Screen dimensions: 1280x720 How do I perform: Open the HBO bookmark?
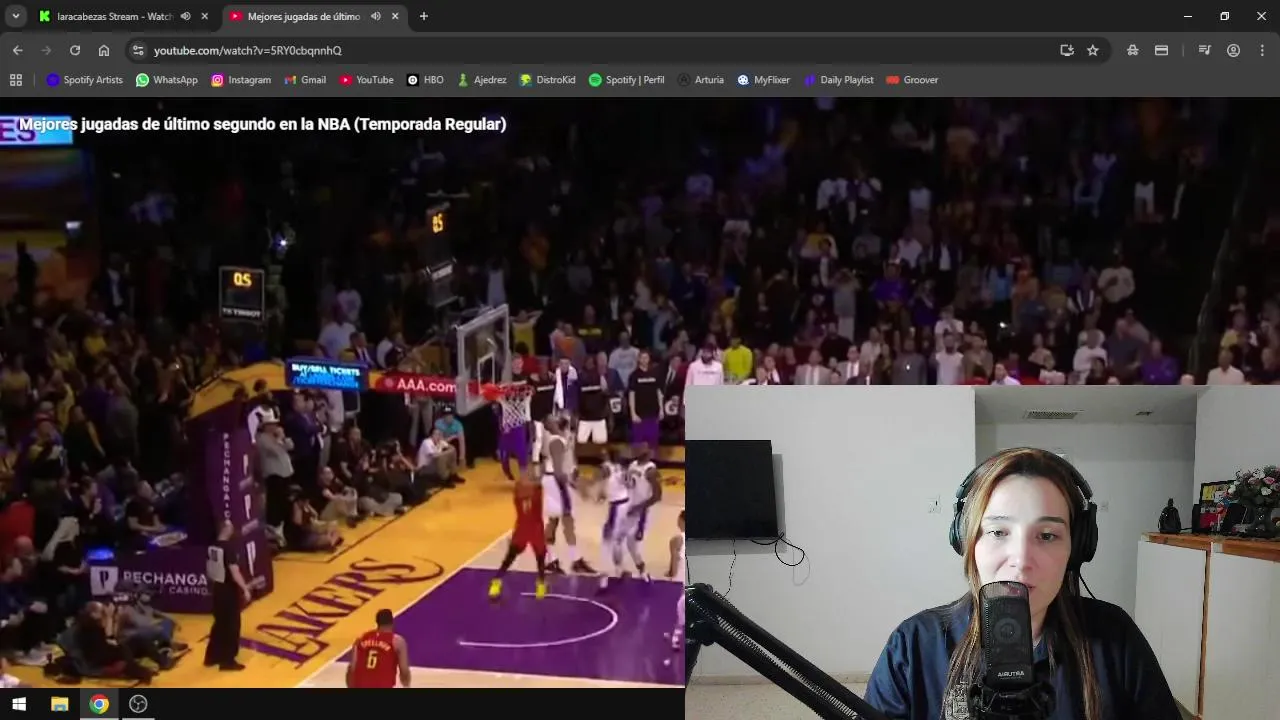(425, 80)
